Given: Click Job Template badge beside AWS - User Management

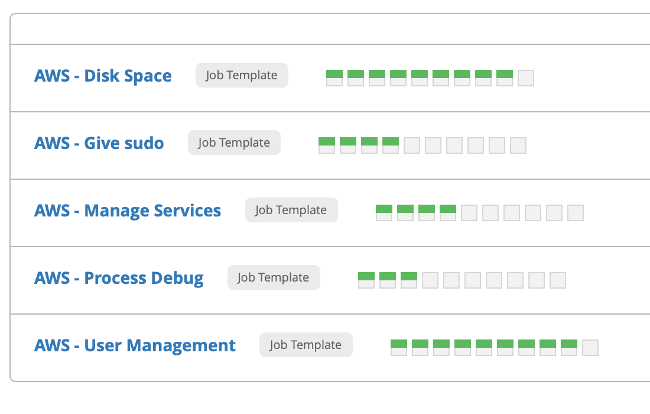Looking at the screenshot, I should [x=305, y=346].
